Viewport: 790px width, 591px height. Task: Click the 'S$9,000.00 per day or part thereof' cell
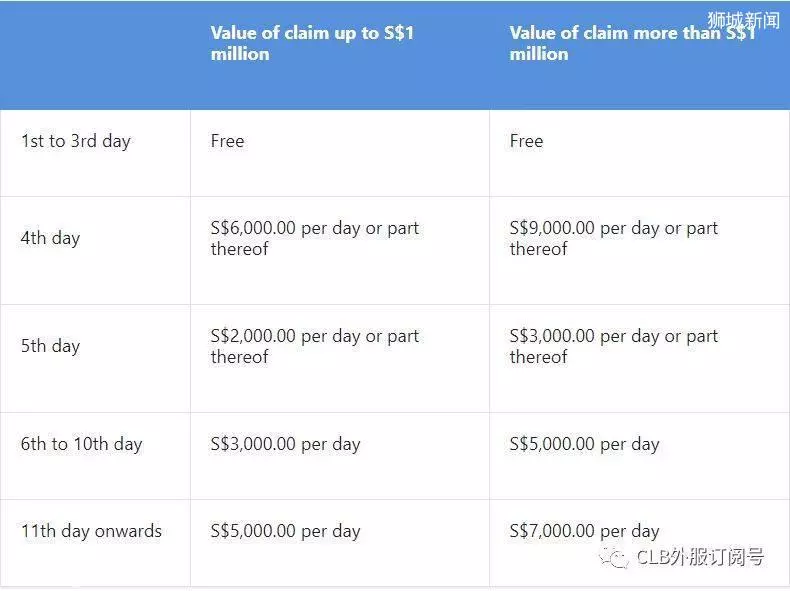point(614,238)
